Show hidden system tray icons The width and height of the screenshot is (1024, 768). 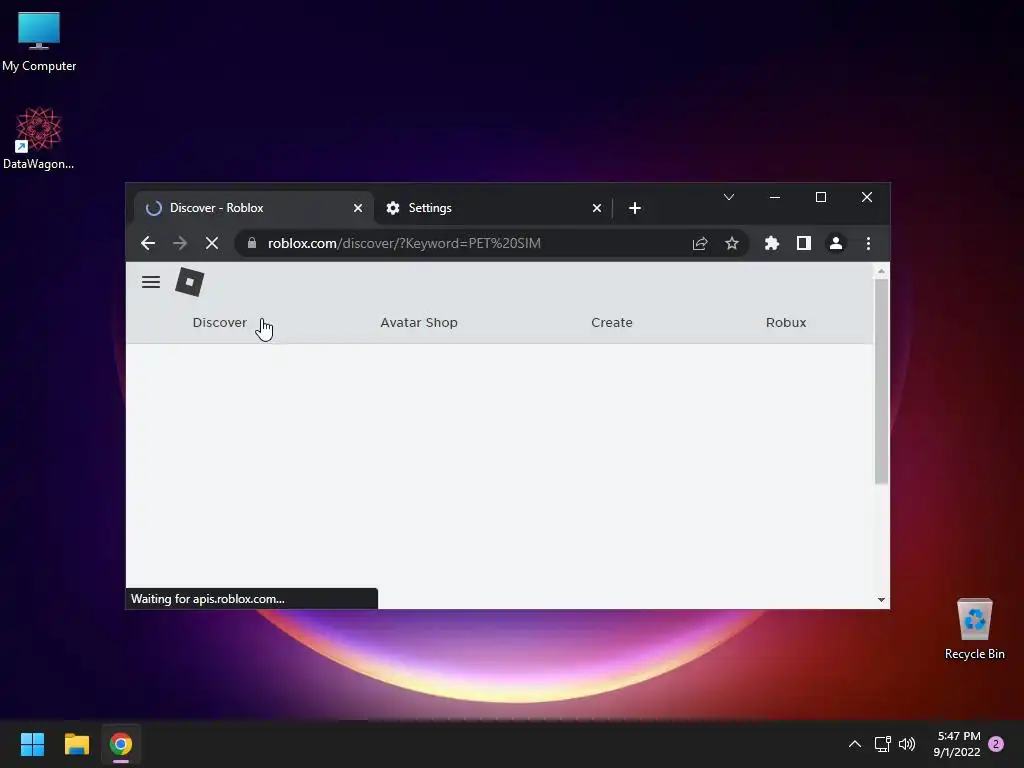(855, 744)
